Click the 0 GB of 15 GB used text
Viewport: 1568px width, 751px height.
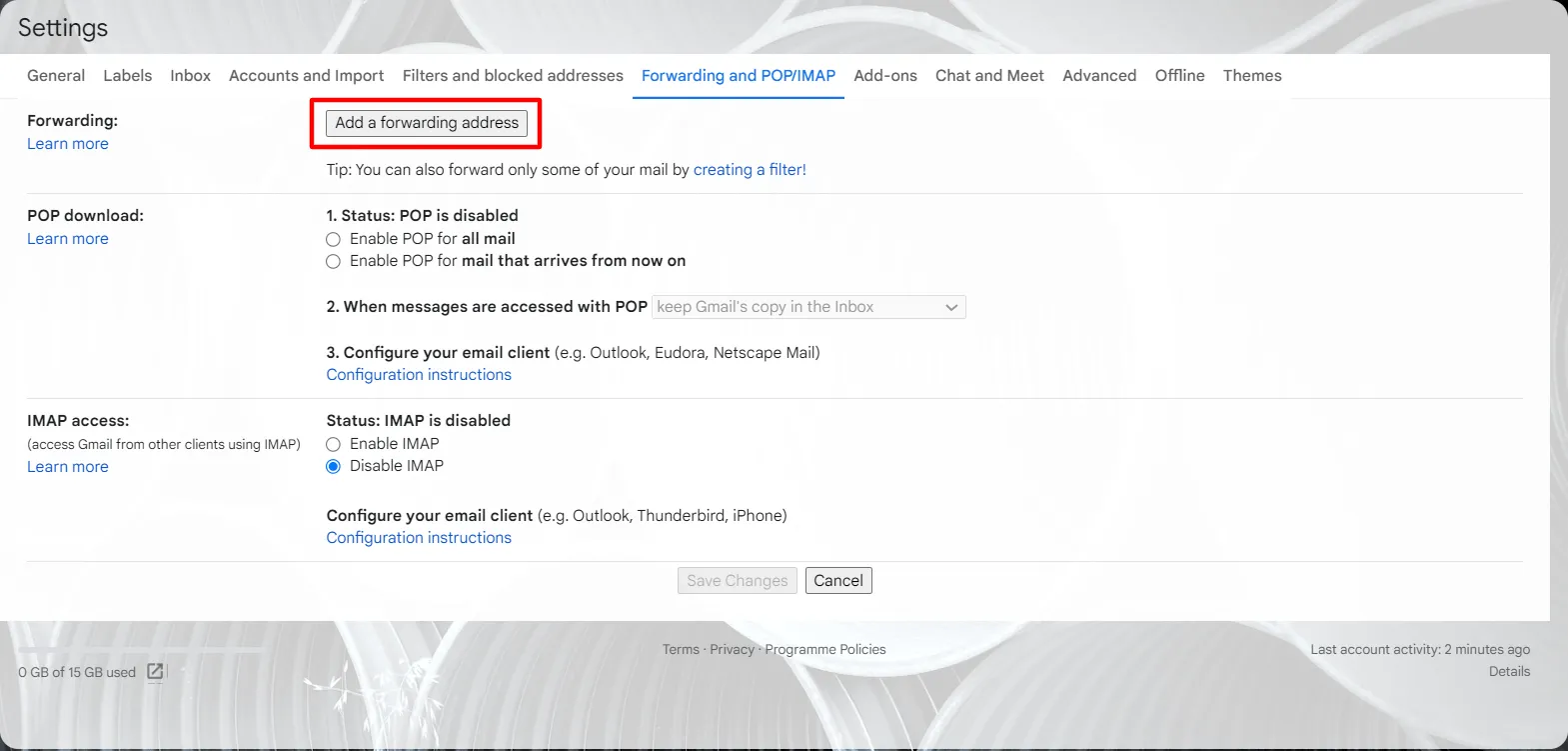[x=77, y=672]
